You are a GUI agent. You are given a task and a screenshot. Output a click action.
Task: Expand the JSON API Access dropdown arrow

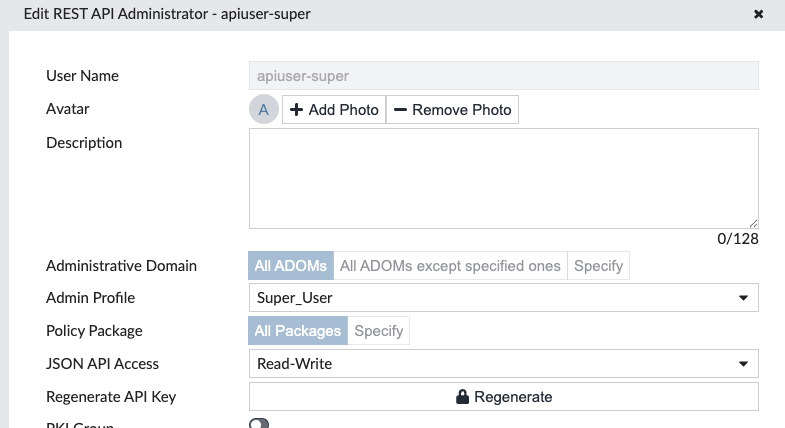[x=743, y=364]
